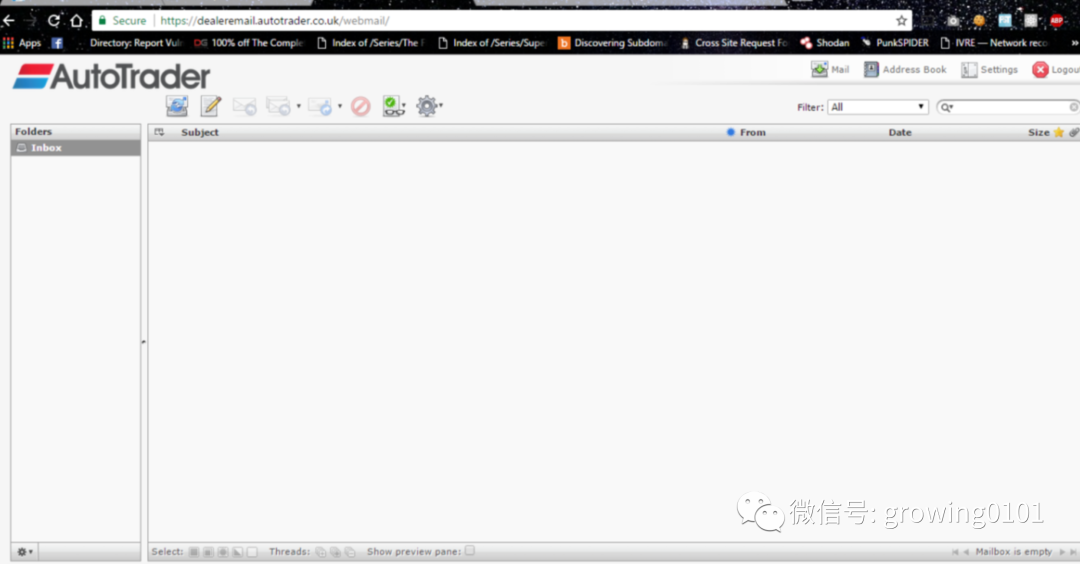Compose a new message with pencil icon
The width and height of the screenshot is (1080, 564).
click(211, 106)
